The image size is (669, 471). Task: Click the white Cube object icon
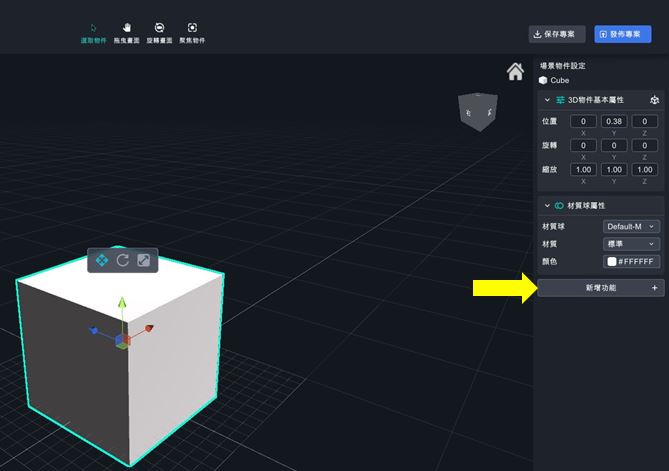coord(543,80)
